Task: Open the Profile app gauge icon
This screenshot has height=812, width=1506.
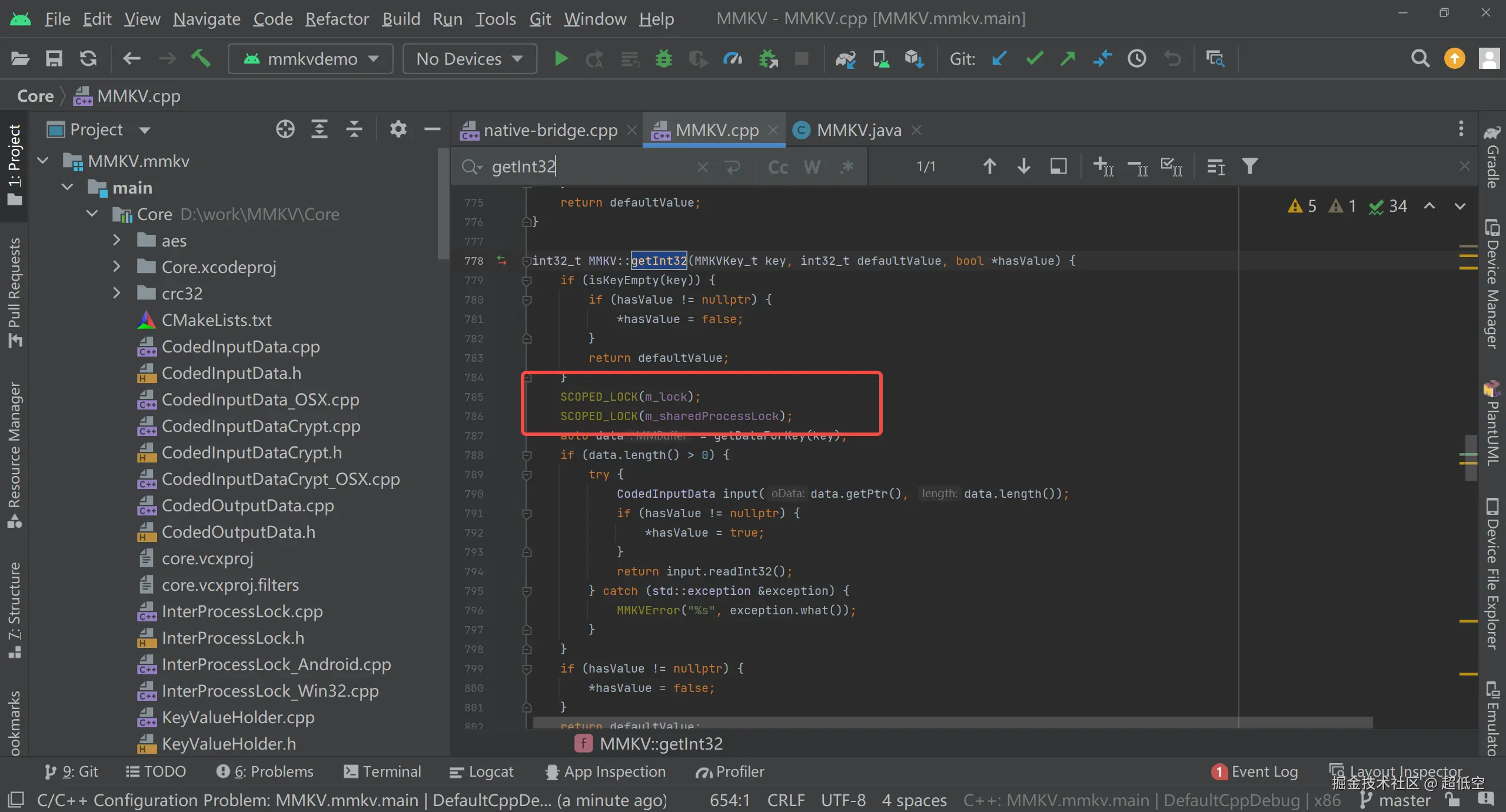Action: (733, 59)
